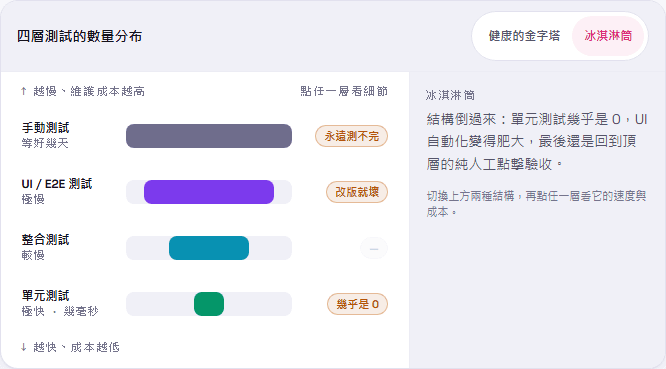Click the 越快、成本越低 label
The image size is (666, 369).
pos(70,347)
